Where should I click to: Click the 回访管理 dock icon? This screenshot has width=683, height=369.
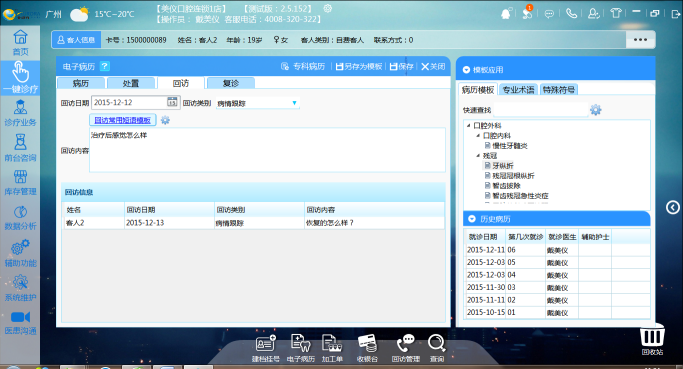point(406,348)
